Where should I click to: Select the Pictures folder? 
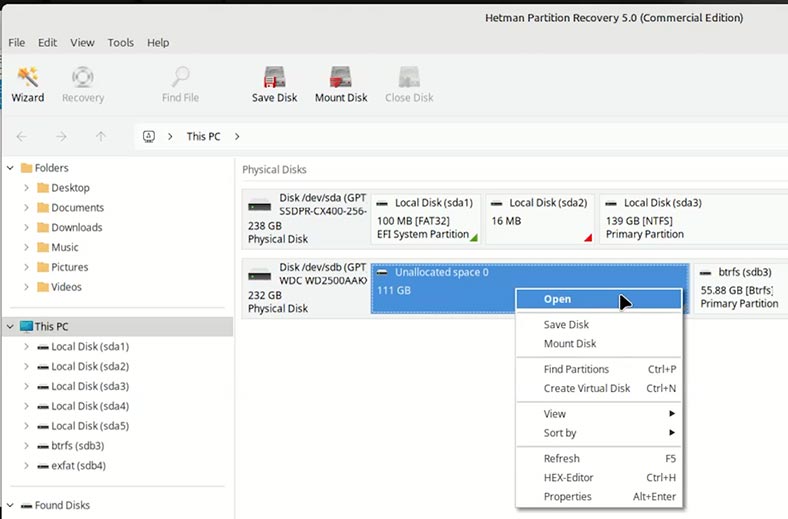pos(69,267)
